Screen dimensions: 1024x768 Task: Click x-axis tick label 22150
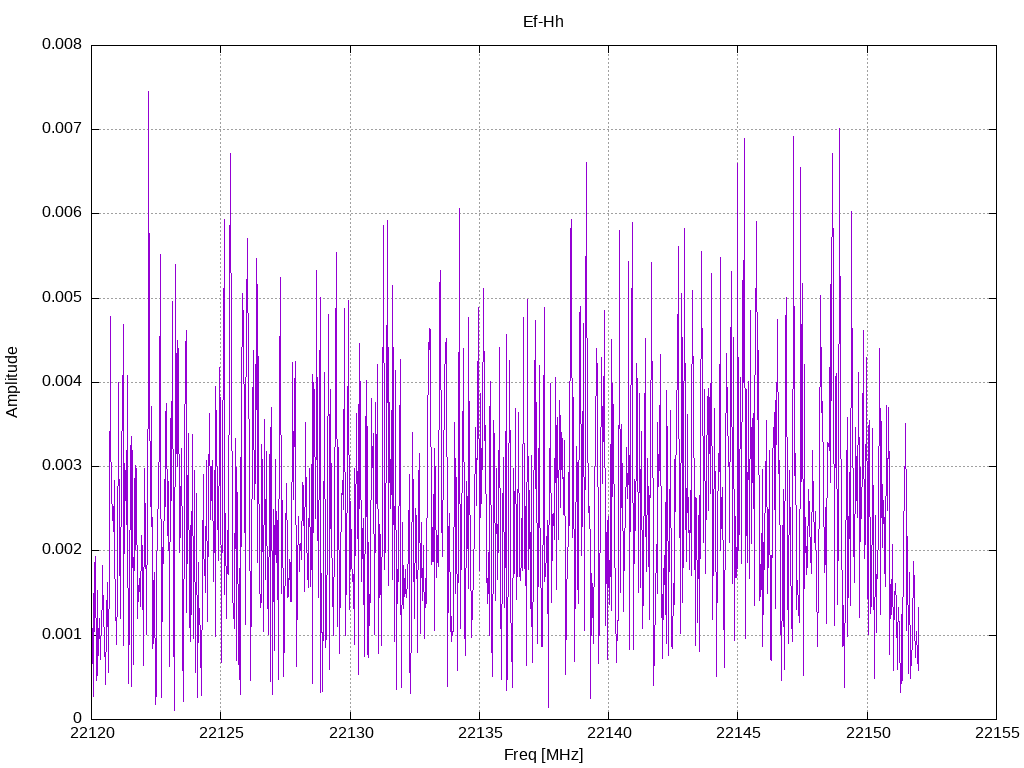(868, 733)
